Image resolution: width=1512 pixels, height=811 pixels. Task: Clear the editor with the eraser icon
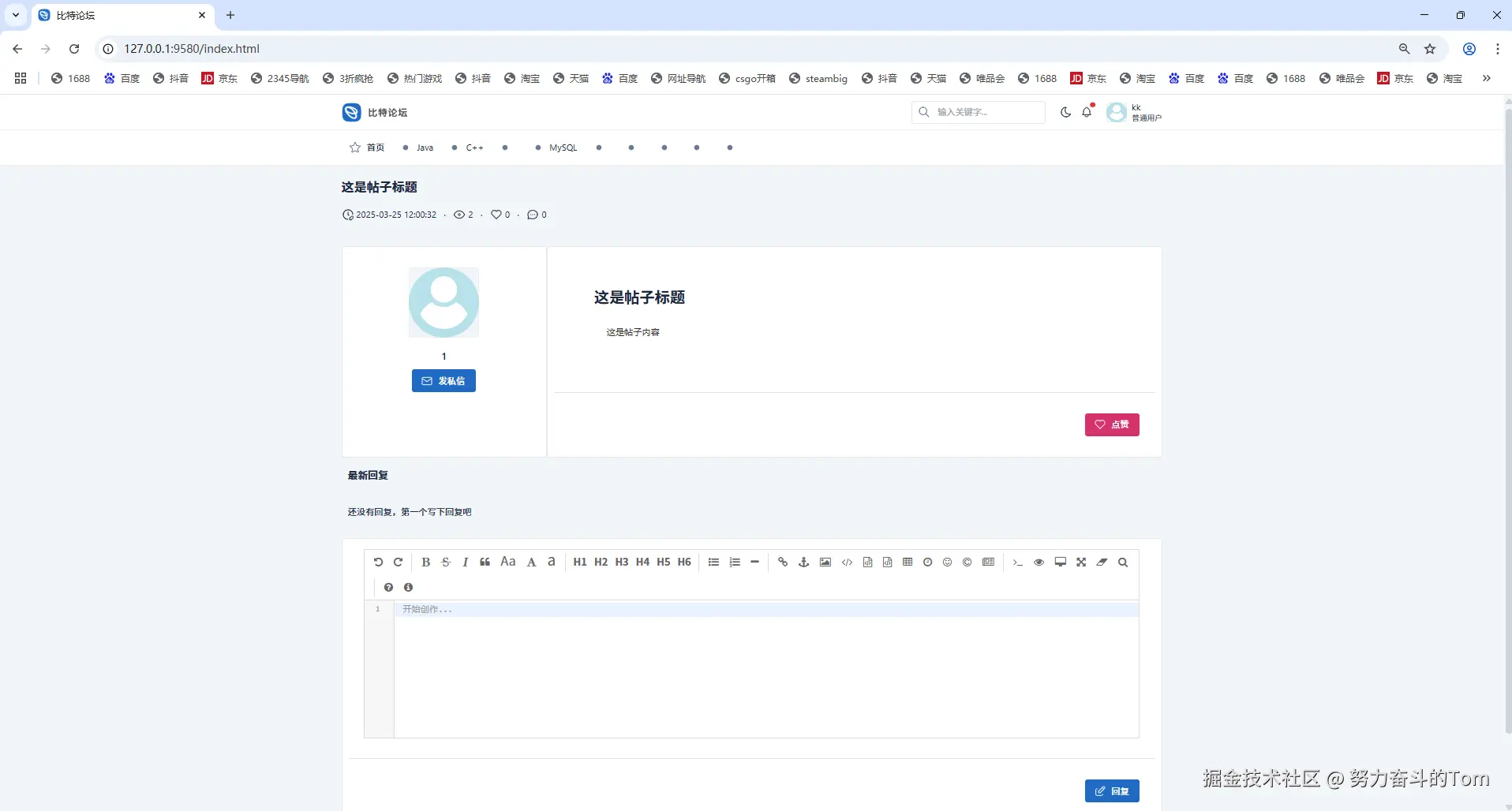(1102, 562)
